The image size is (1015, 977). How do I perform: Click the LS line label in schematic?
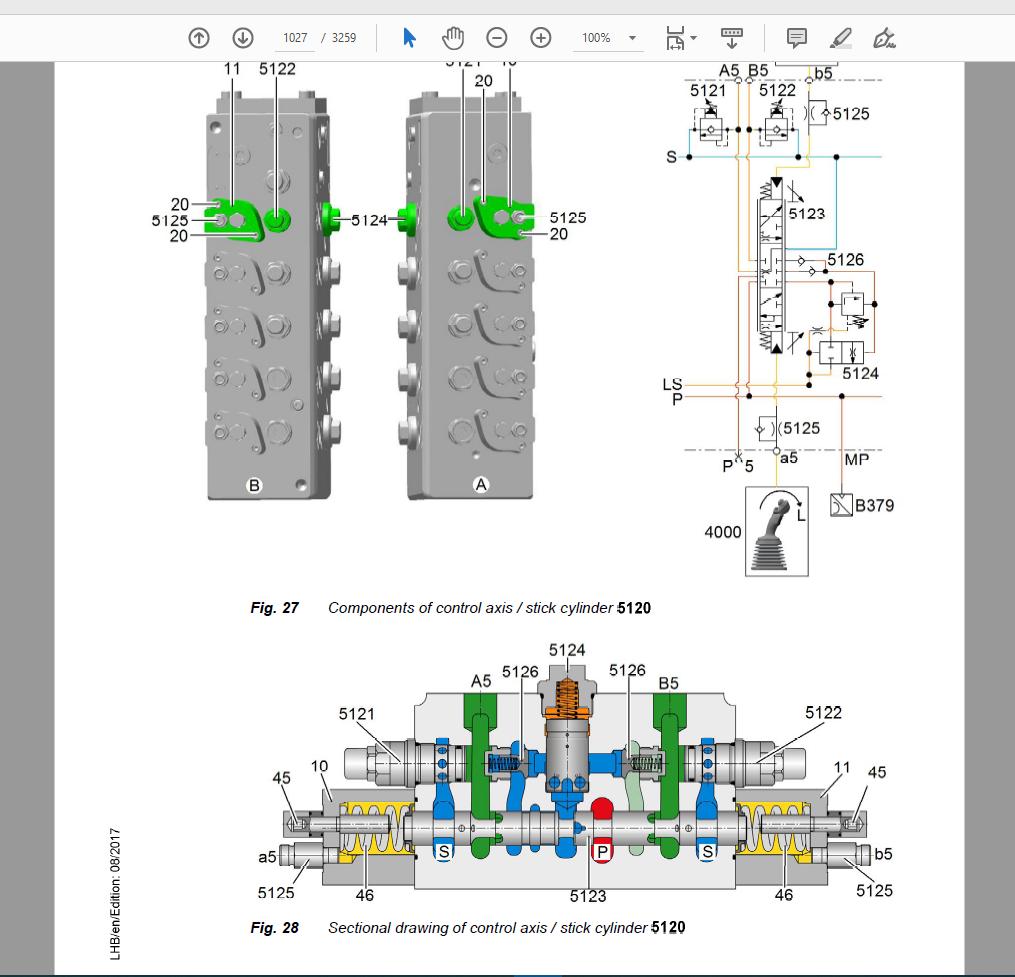(672, 385)
